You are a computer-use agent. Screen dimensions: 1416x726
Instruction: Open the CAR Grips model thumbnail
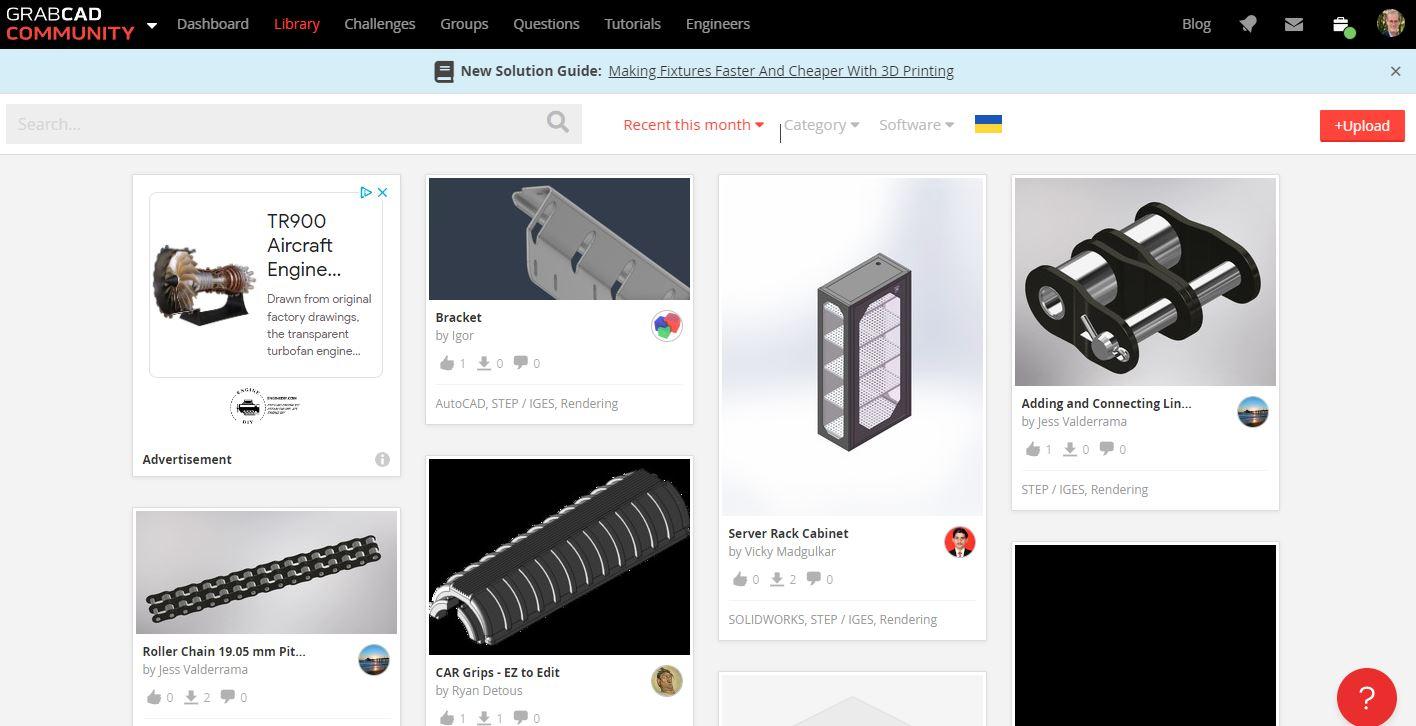click(x=559, y=556)
